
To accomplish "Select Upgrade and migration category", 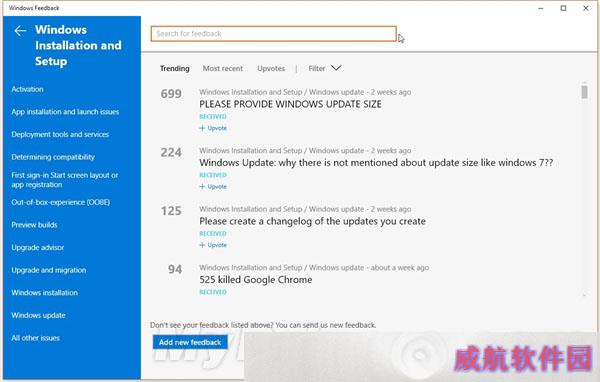I will coord(49,270).
